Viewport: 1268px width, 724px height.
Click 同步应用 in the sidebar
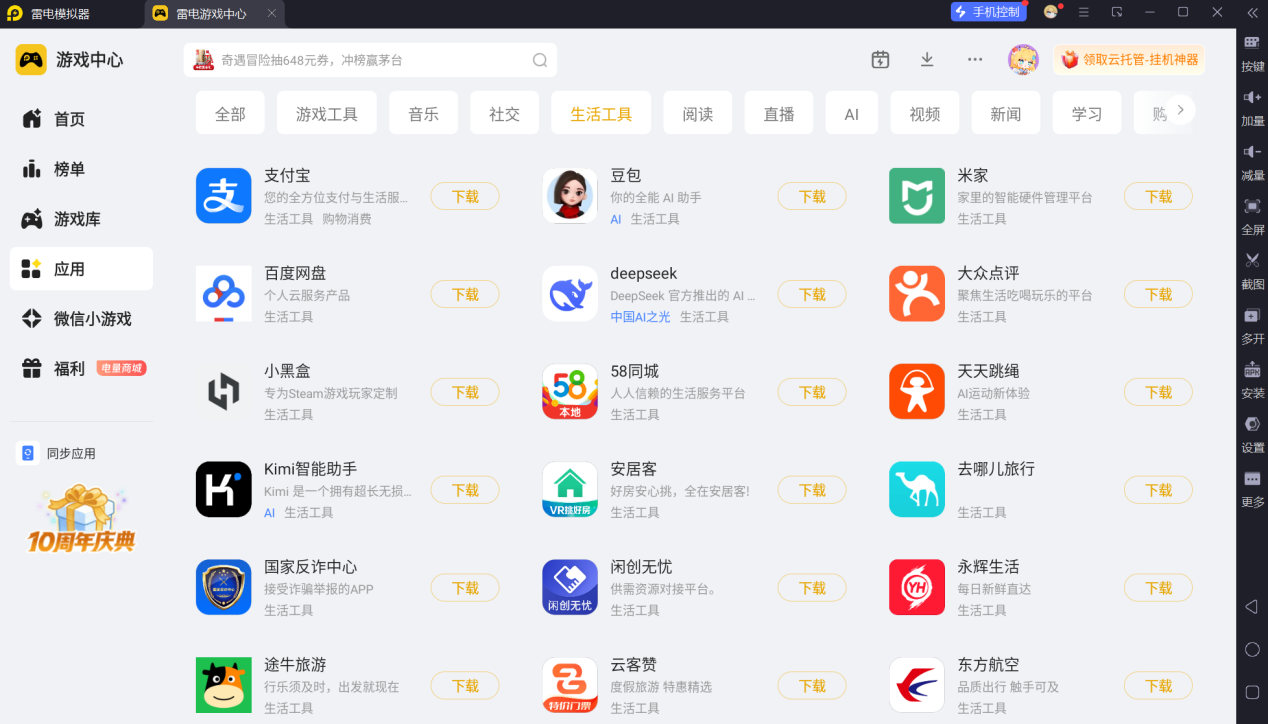pyautogui.click(x=57, y=453)
